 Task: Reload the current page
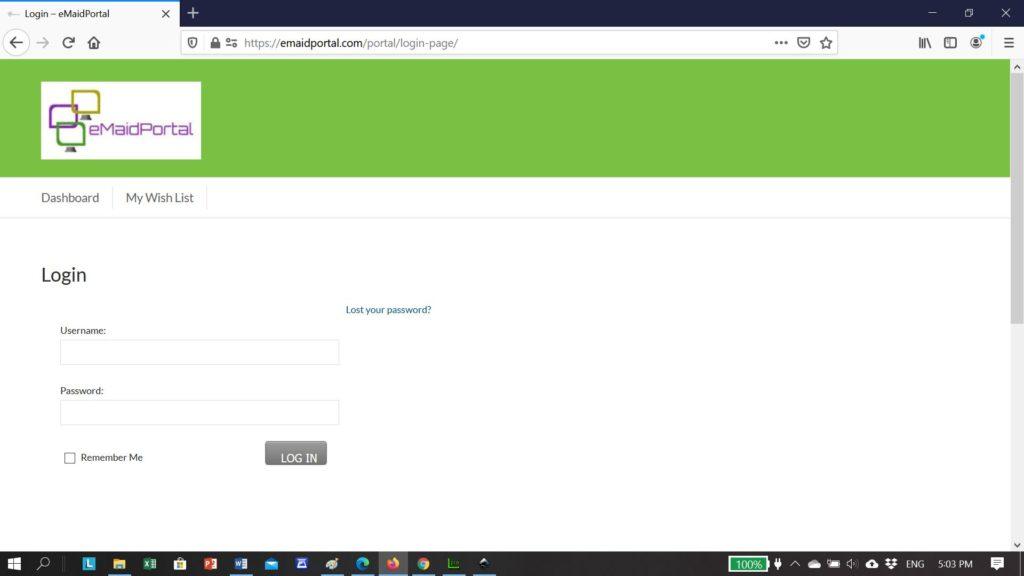[68, 43]
